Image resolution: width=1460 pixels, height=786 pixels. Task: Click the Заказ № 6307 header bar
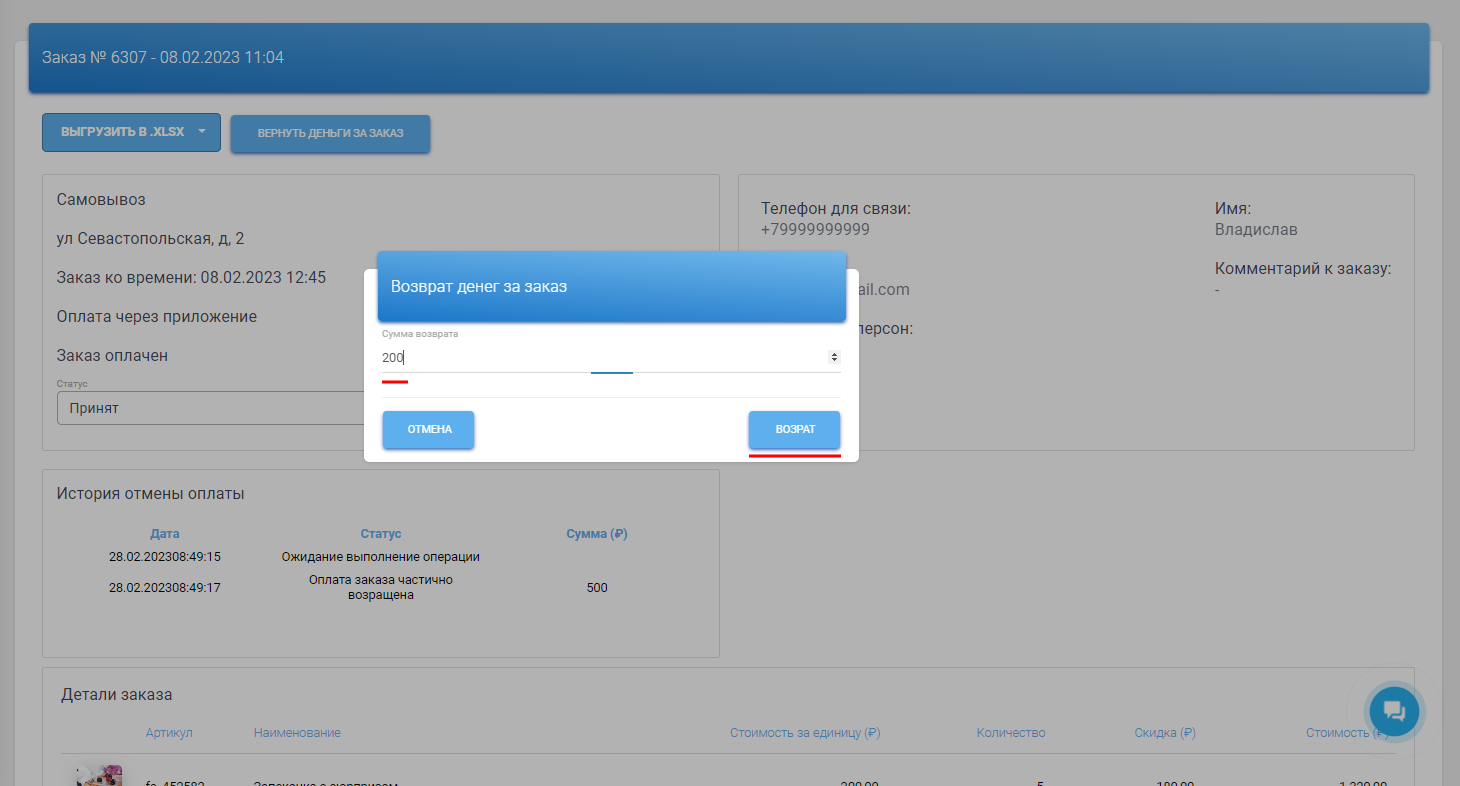(x=728, y=58)
